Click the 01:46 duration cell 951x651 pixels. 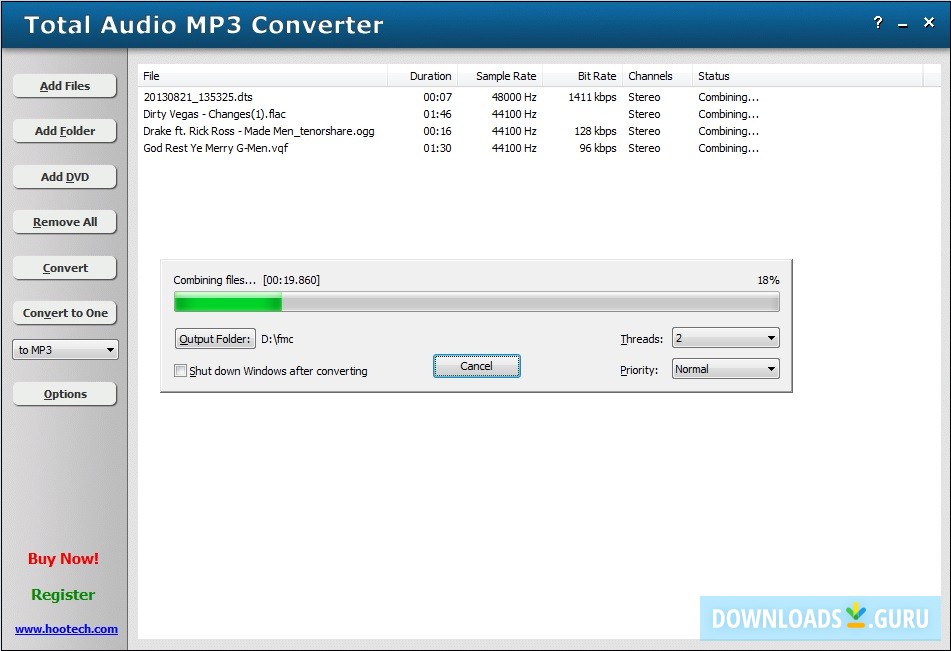pos(437,114)
